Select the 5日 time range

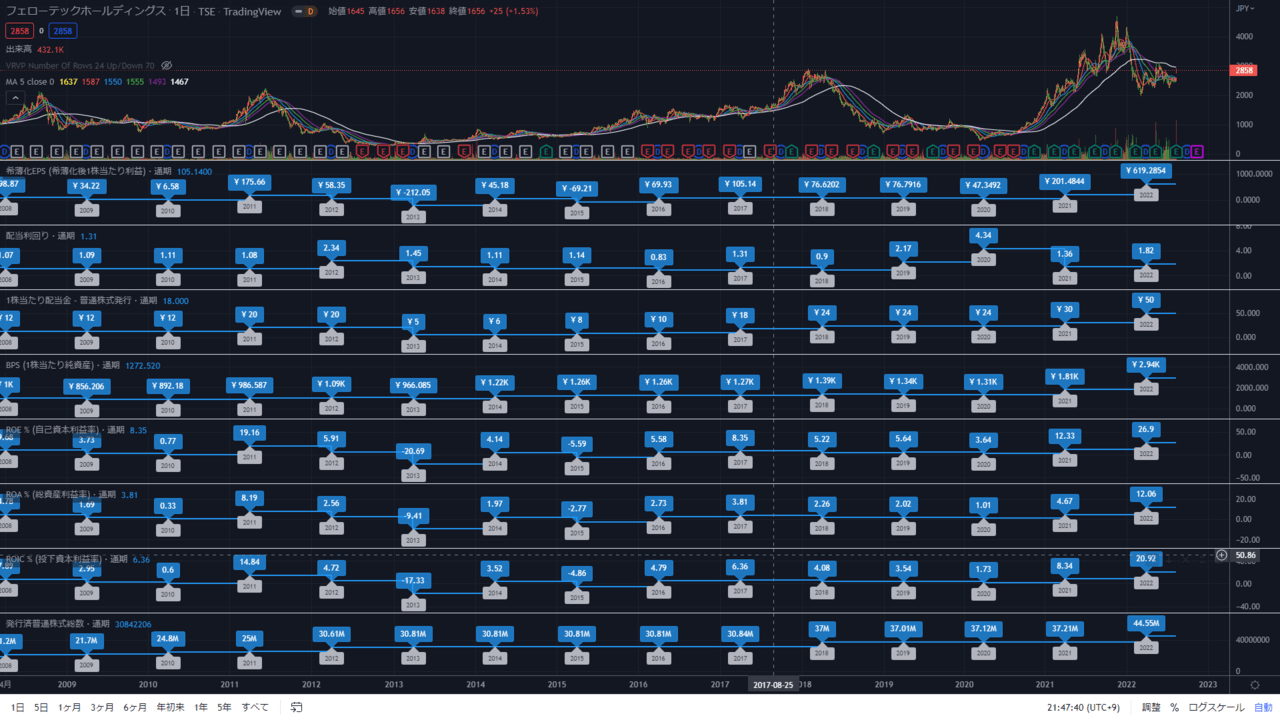click(x=40, y=707)
